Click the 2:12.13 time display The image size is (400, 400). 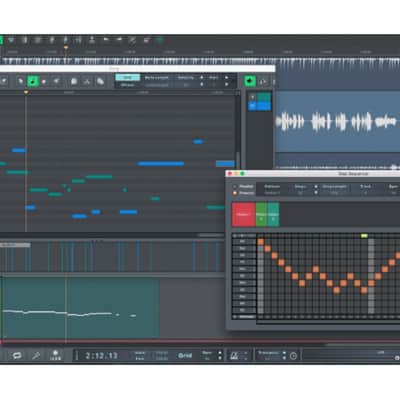pyautogui.click(x=101, y=356)
